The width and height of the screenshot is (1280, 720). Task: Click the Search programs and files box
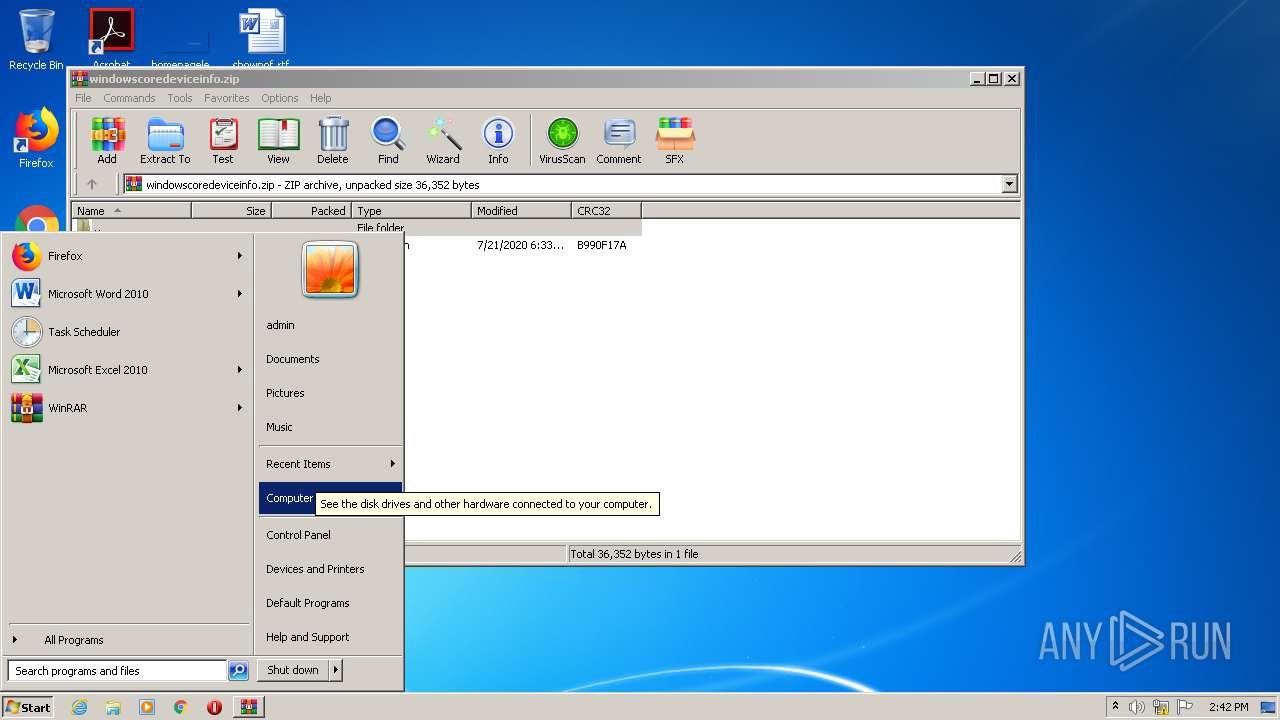tap(117, 671)
